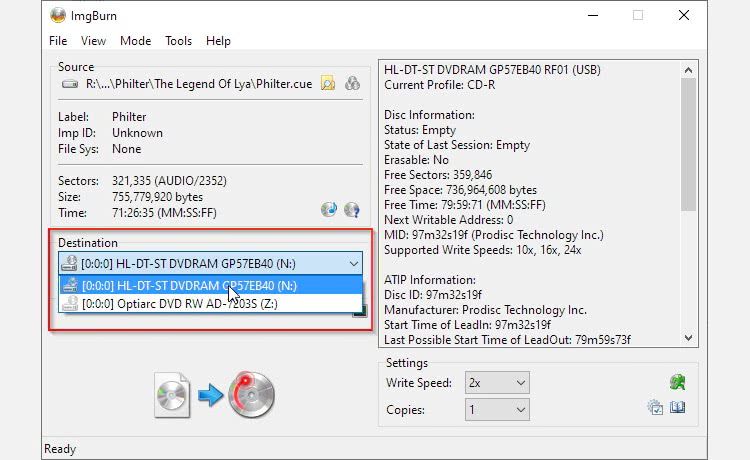The width and height of the screenshot is (750, 460).
Task: Start the write image to disc button
Action: [215, 395]
